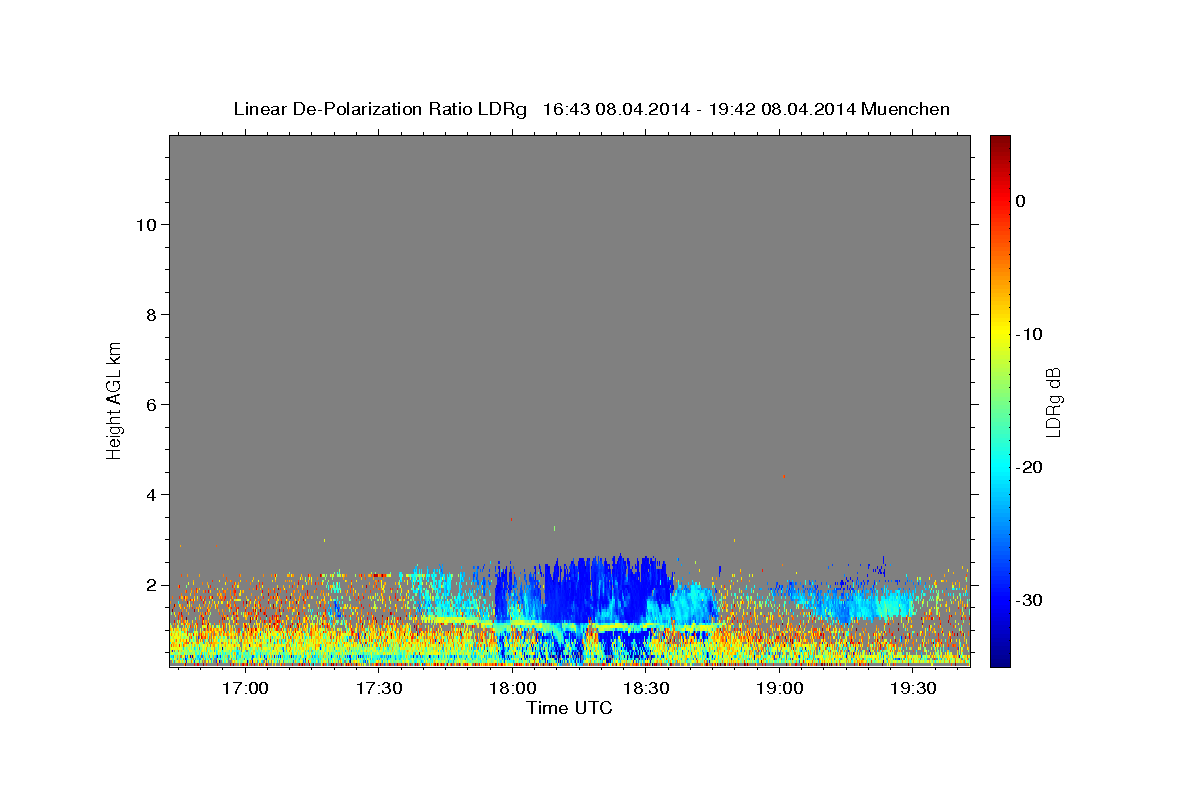Click the end time "19:42 08.04.2014" in title

click(x=782, y=109)
